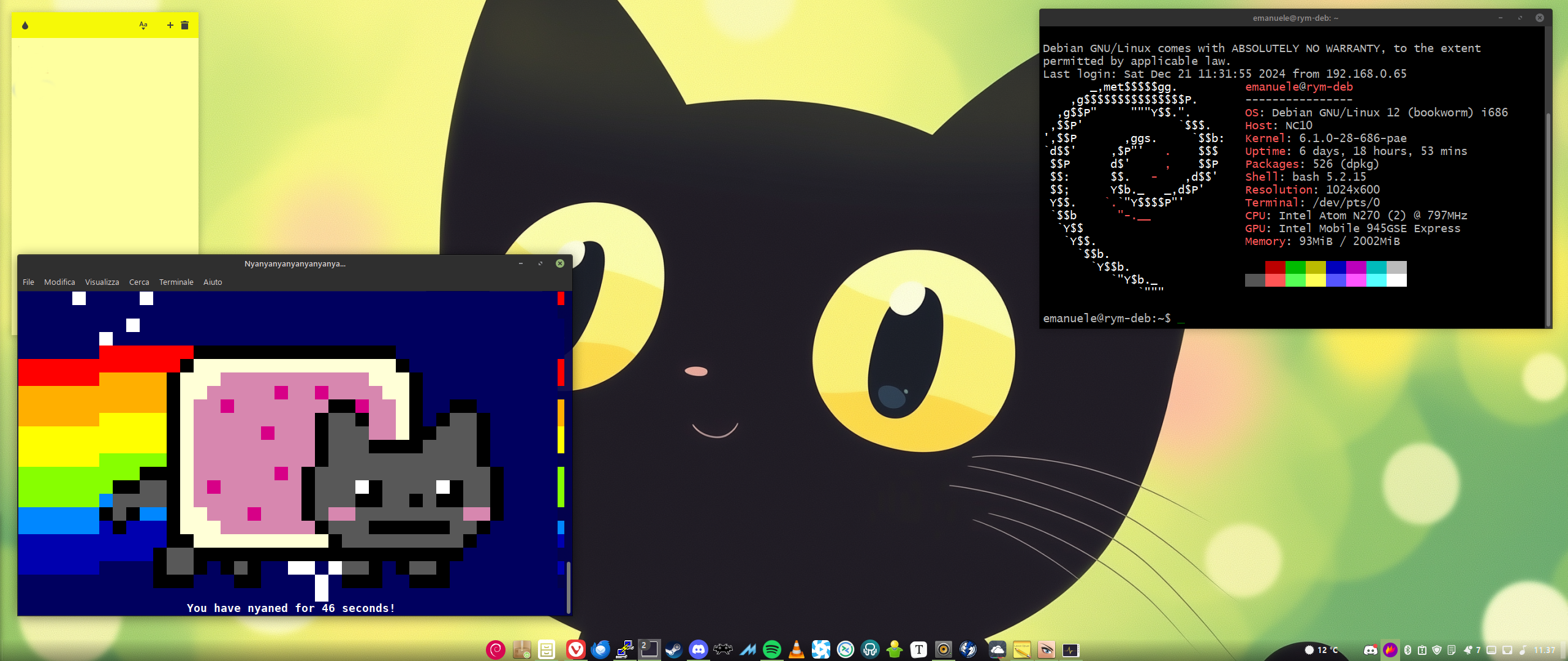
Task: Open the Debian swirl applications menu
Action: click(x=496, y=649)
